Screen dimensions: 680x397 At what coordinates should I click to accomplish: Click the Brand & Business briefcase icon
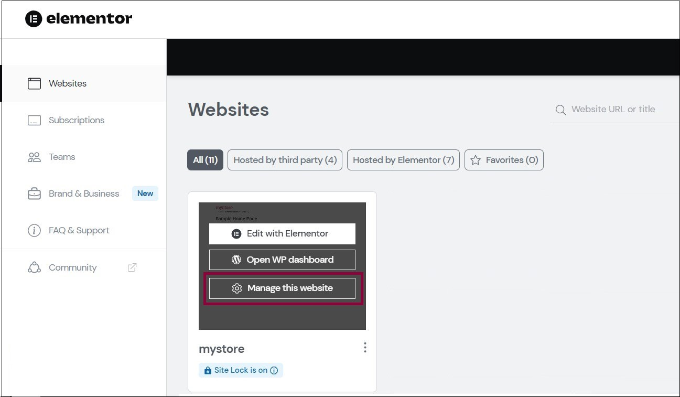(34, 194)
